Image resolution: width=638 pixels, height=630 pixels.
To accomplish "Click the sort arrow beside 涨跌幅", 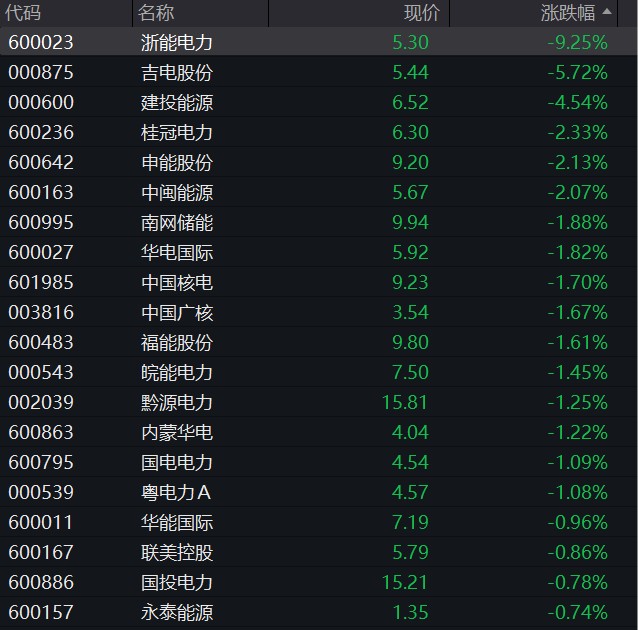I will pyautogui.click(x=607, y=11).
